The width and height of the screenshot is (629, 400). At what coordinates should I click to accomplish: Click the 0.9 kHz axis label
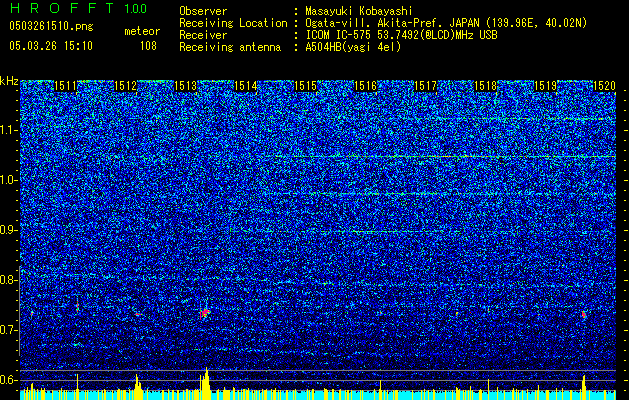8,230
